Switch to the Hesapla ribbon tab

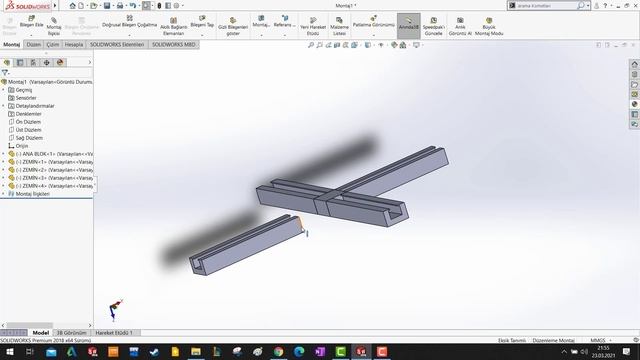coord(73,44)
